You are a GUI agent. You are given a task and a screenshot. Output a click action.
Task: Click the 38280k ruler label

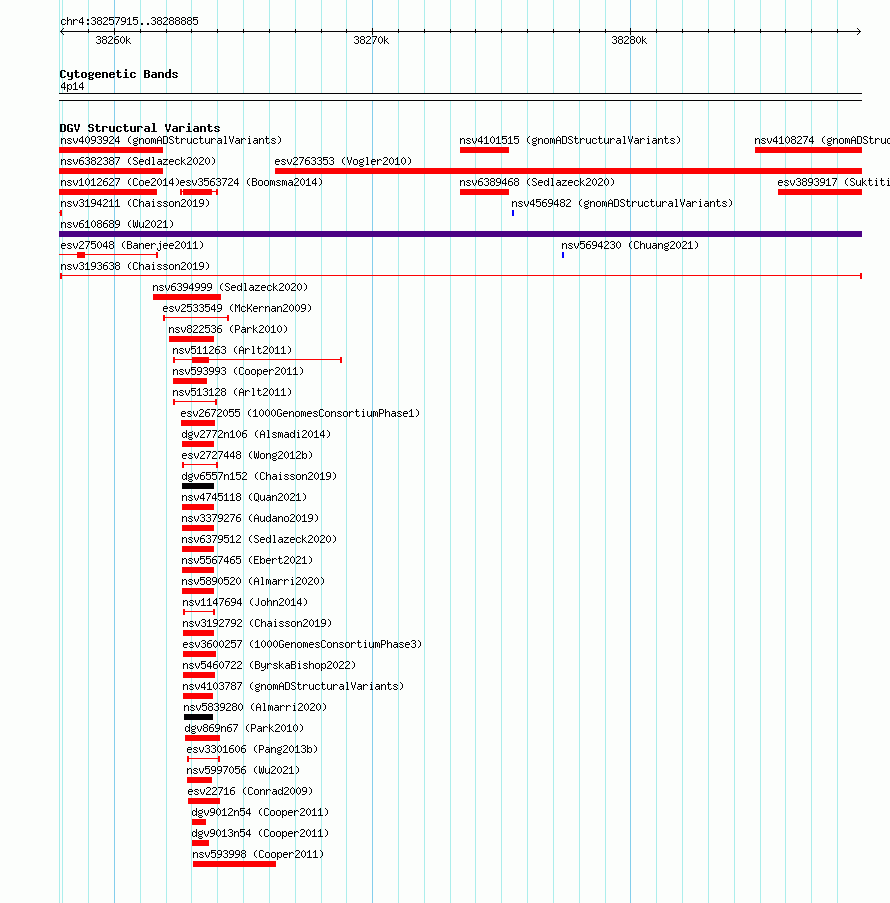[x=629, y=40]
